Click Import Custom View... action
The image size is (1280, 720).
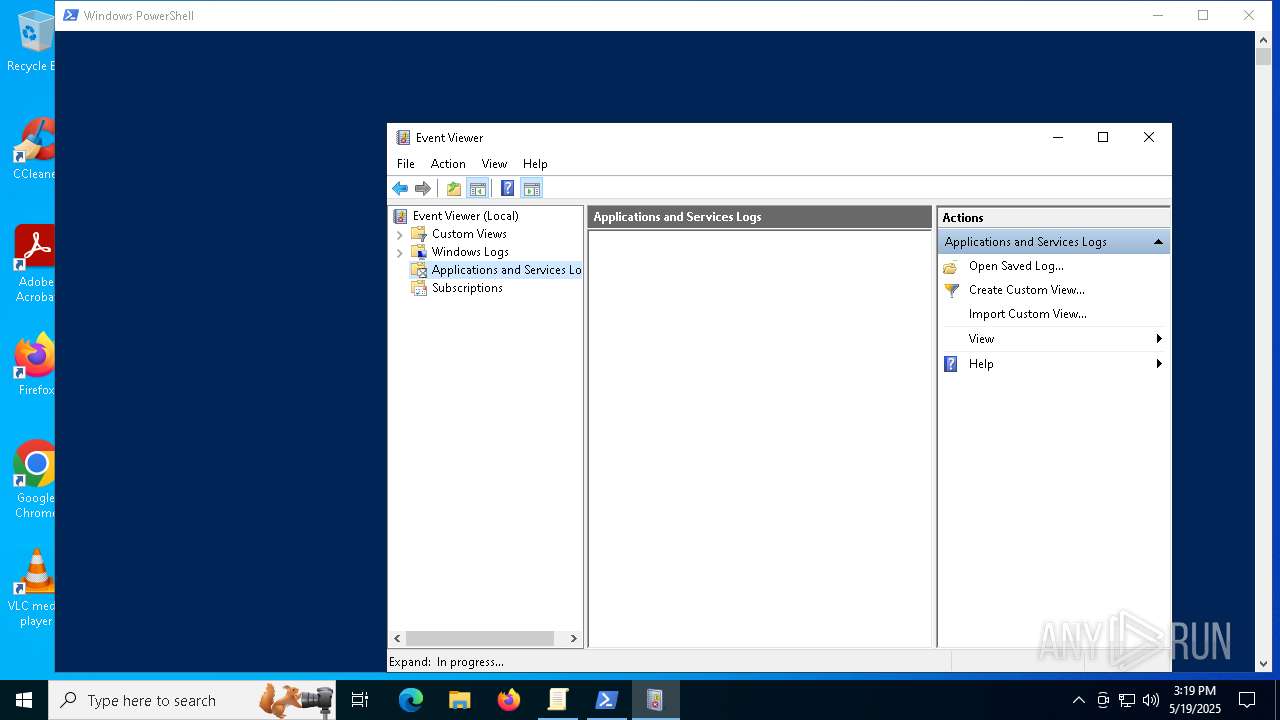click(x=1027, y=314)
